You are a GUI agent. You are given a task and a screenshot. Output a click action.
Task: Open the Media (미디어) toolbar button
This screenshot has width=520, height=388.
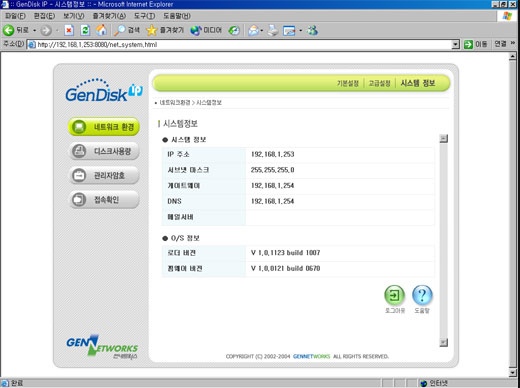tap(206, 30)
